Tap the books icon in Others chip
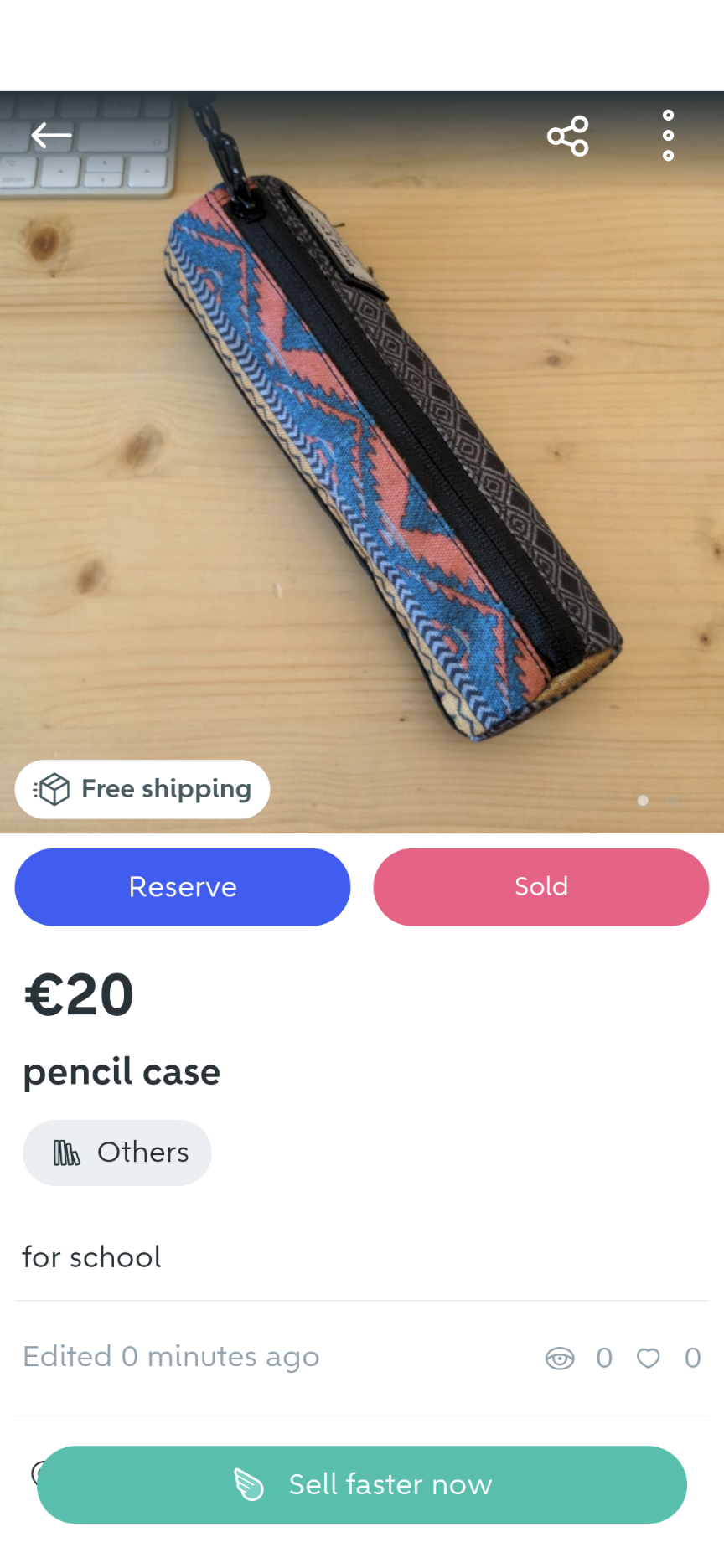 tap(66, 1153)
